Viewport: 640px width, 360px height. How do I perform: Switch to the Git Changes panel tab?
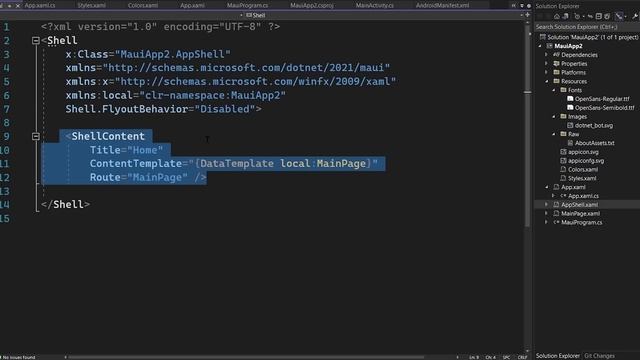[599, 356]
